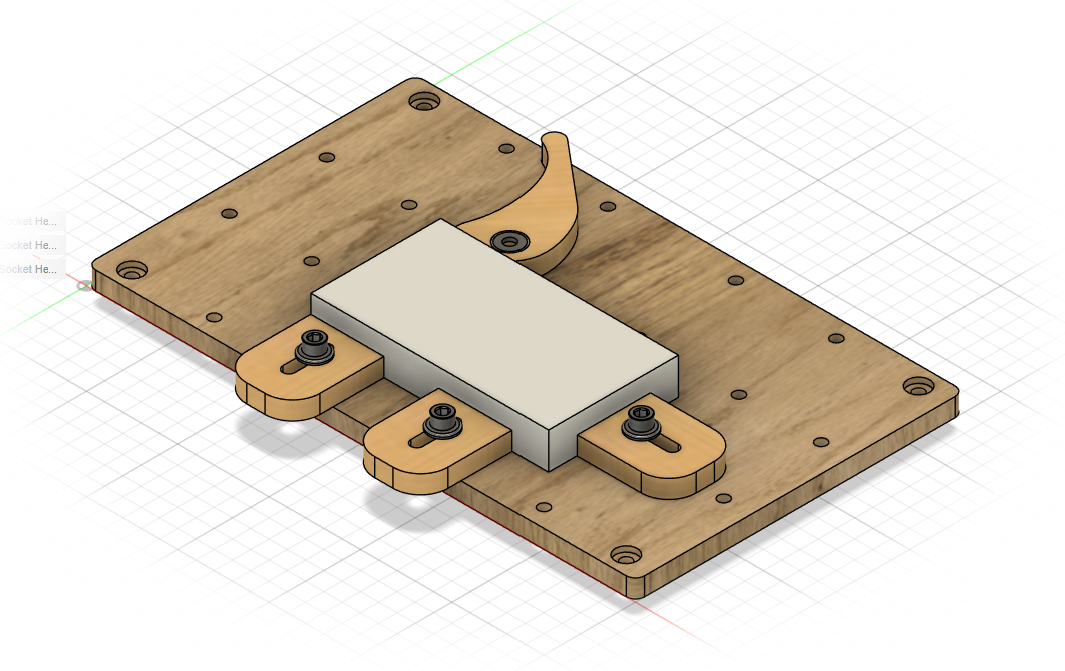
Task: Select the middle toe clamp's socket screw
Action: point(442,421)
